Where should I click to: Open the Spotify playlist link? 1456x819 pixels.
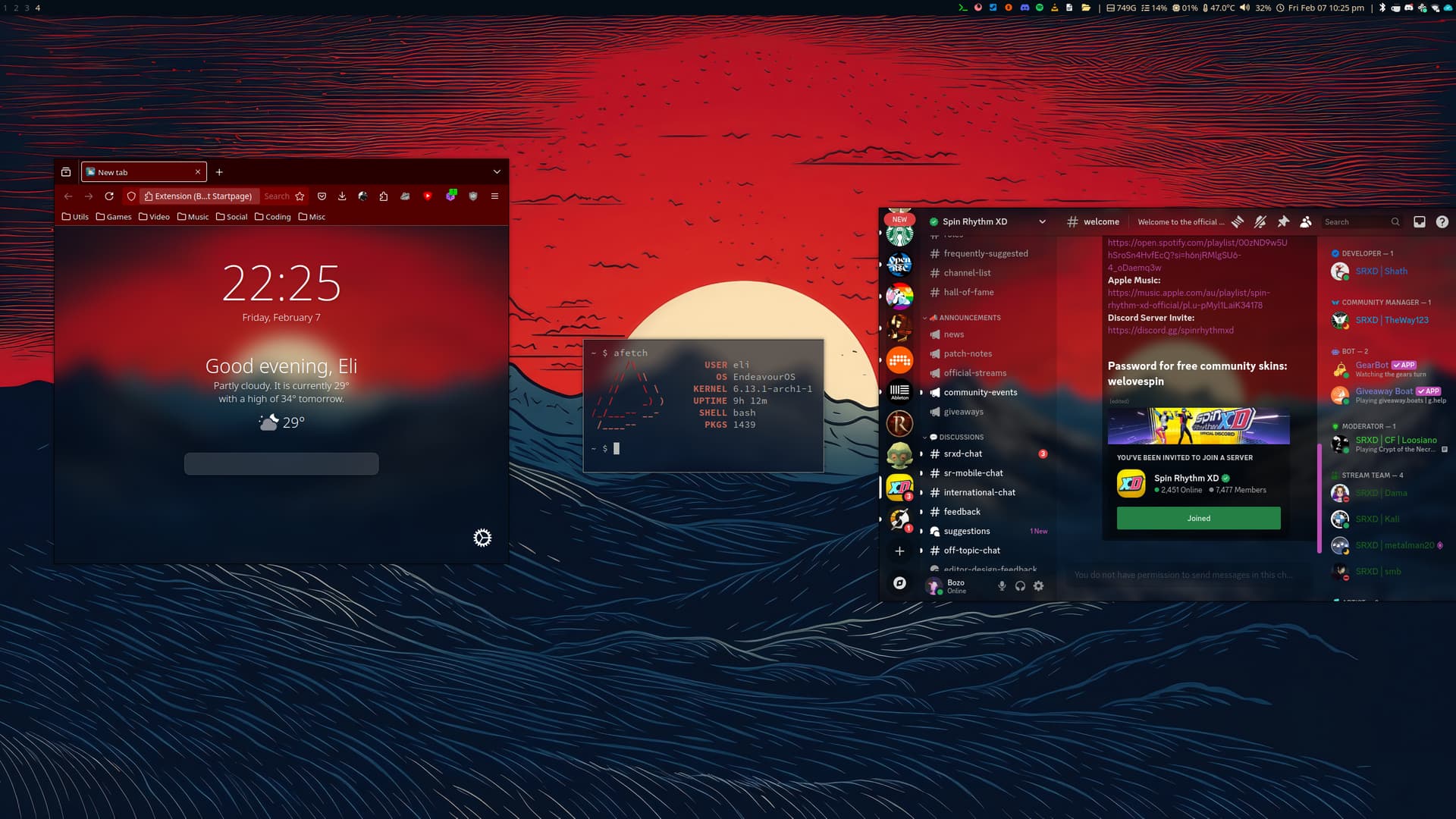click(1197, 255)
